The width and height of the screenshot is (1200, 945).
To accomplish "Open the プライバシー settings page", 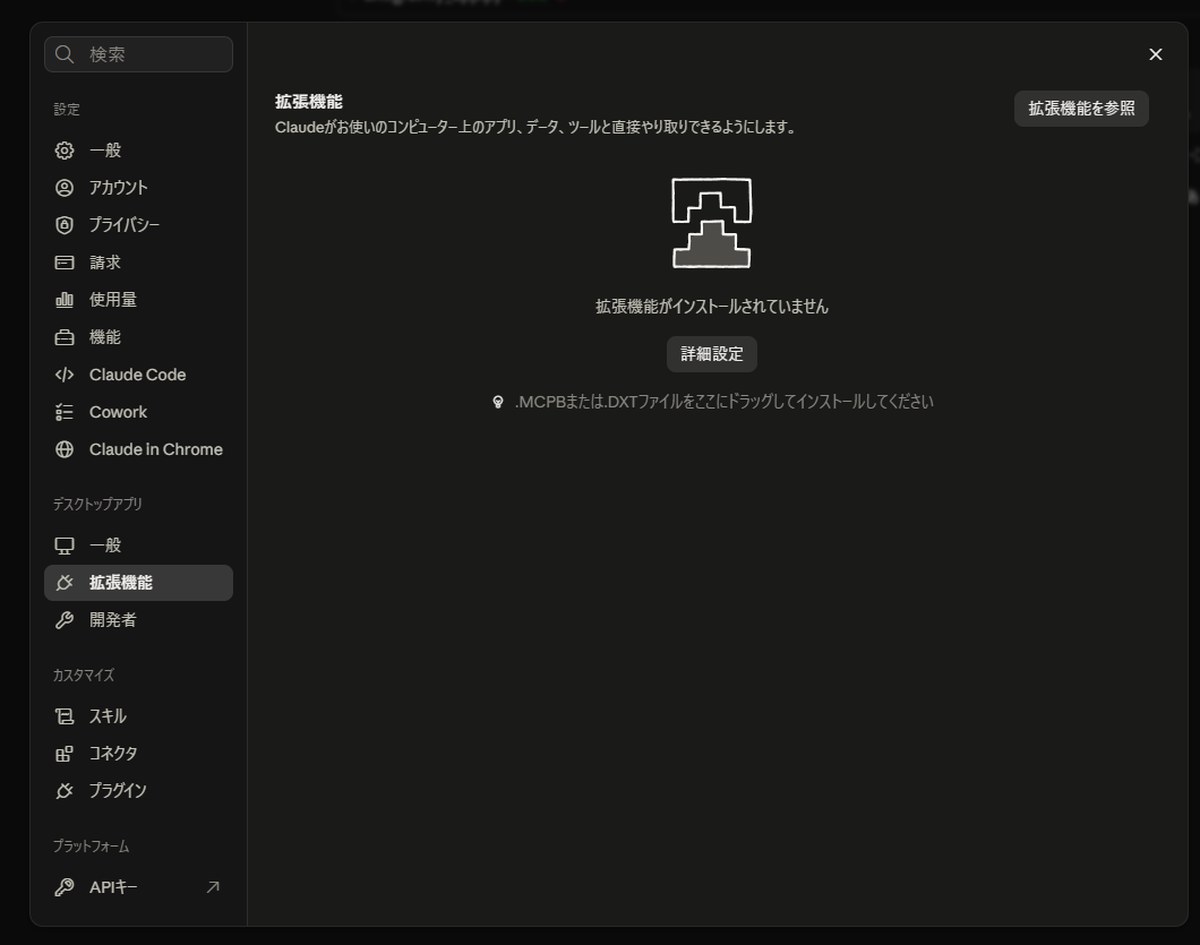I will point(139,225).
